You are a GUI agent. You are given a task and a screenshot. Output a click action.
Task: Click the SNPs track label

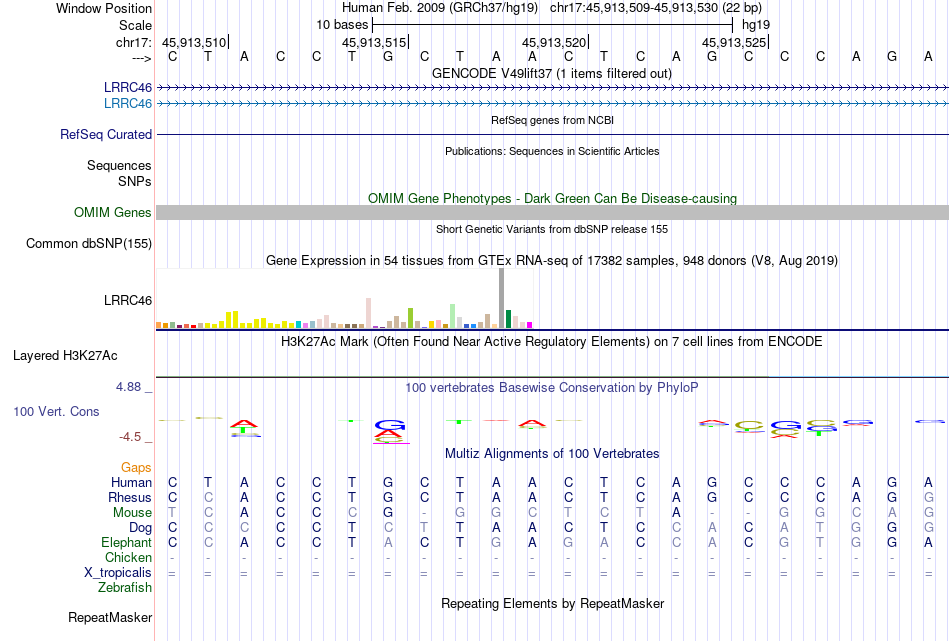tap(135, 181)
